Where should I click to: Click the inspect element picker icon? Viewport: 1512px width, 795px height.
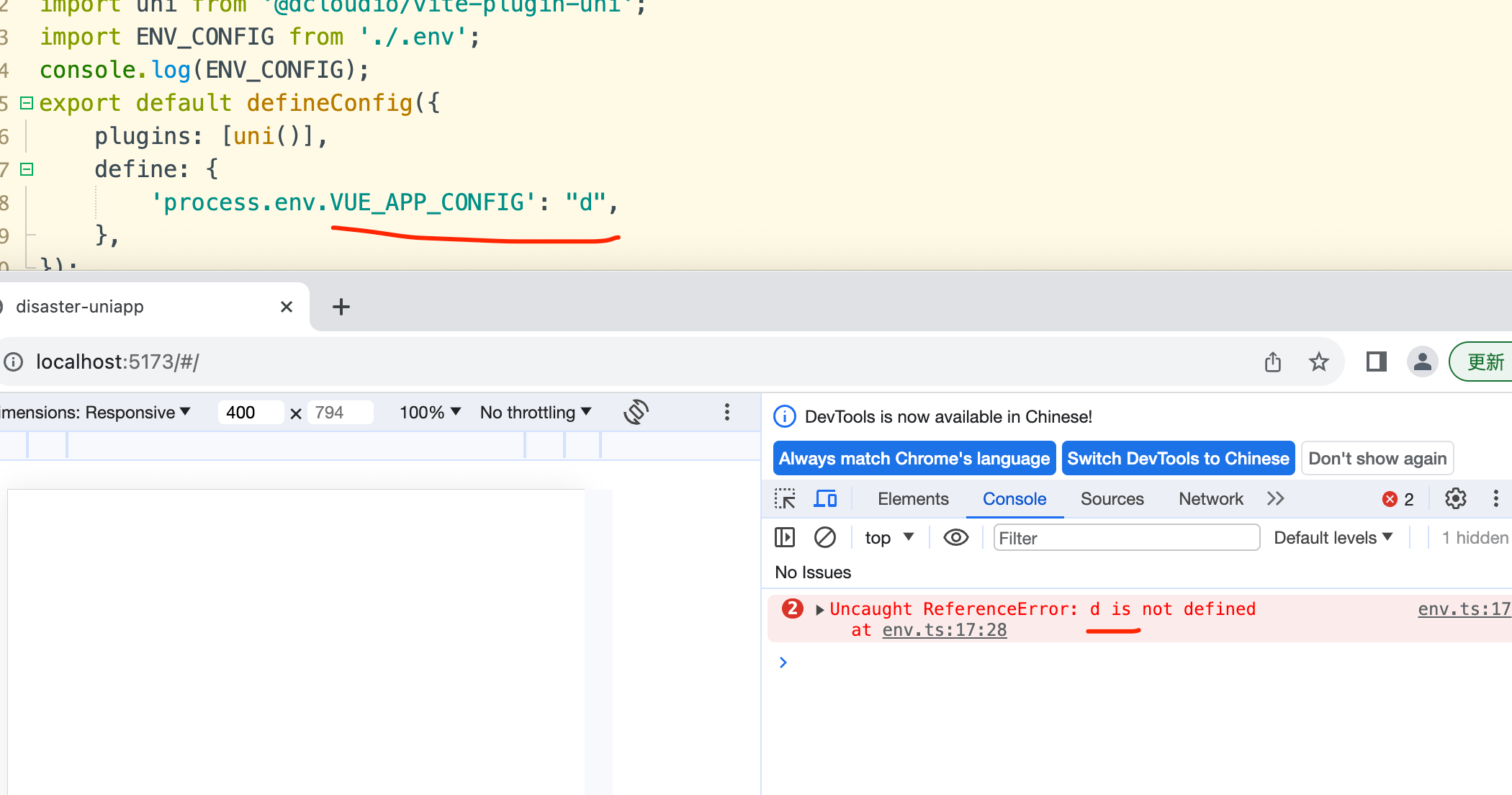click(784, 498)
